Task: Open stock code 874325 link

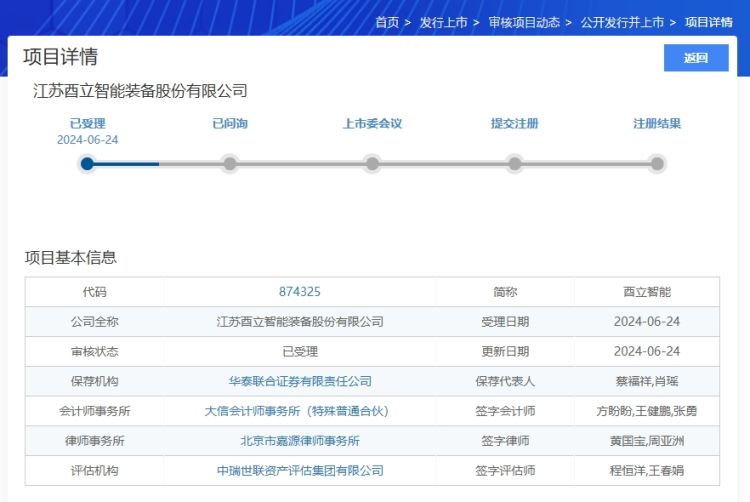Action: (300, 292)
